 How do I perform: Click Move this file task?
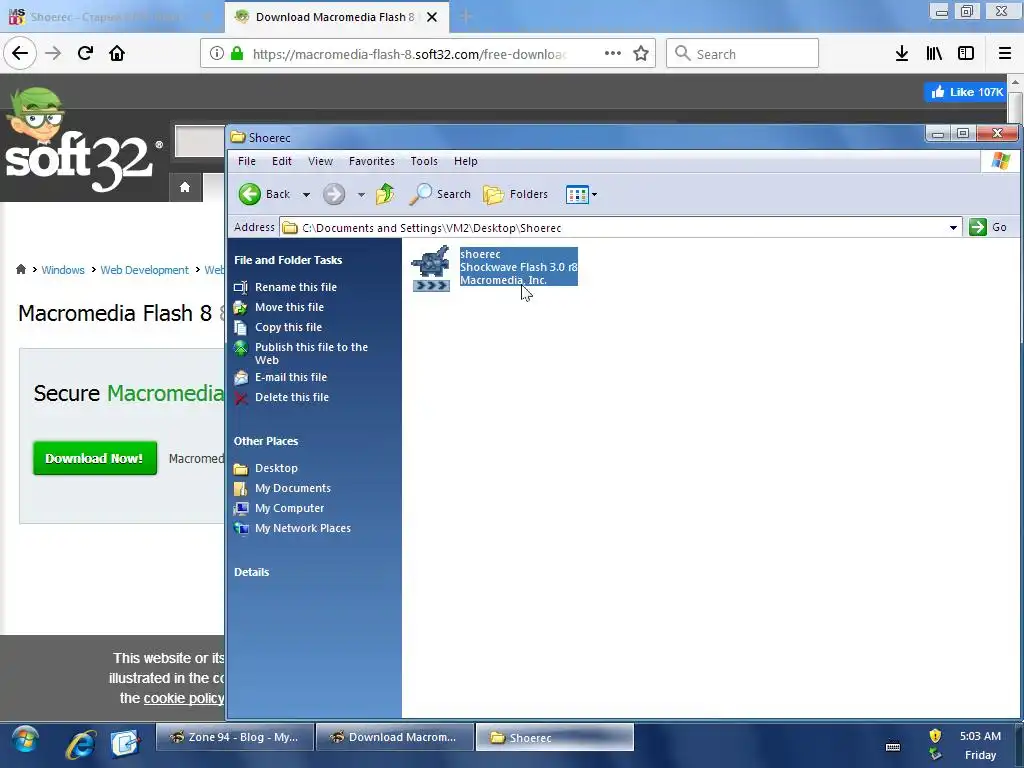pyautogui.click(x=289, y=307)
